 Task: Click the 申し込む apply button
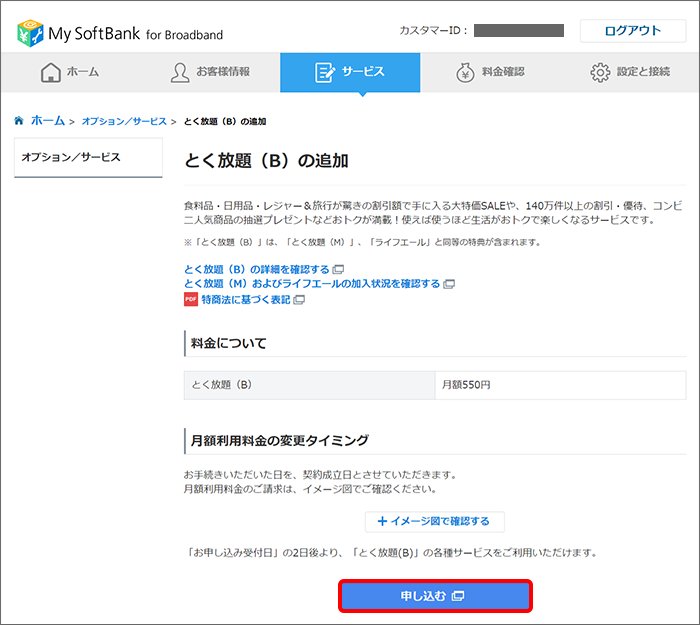(435, 596)
